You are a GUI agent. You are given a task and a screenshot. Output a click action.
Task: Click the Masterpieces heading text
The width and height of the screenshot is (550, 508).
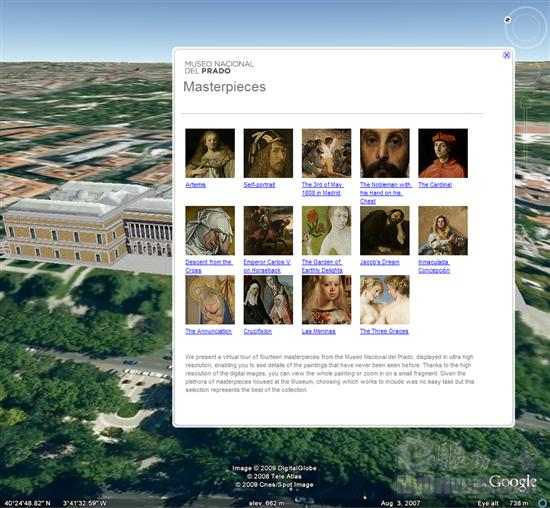224,87
